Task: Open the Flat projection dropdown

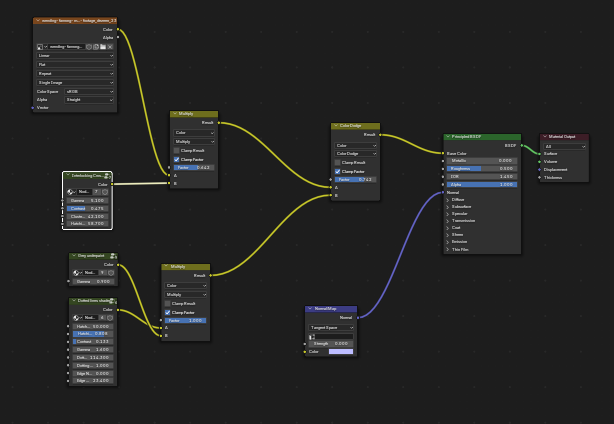Action: [75, 65]
